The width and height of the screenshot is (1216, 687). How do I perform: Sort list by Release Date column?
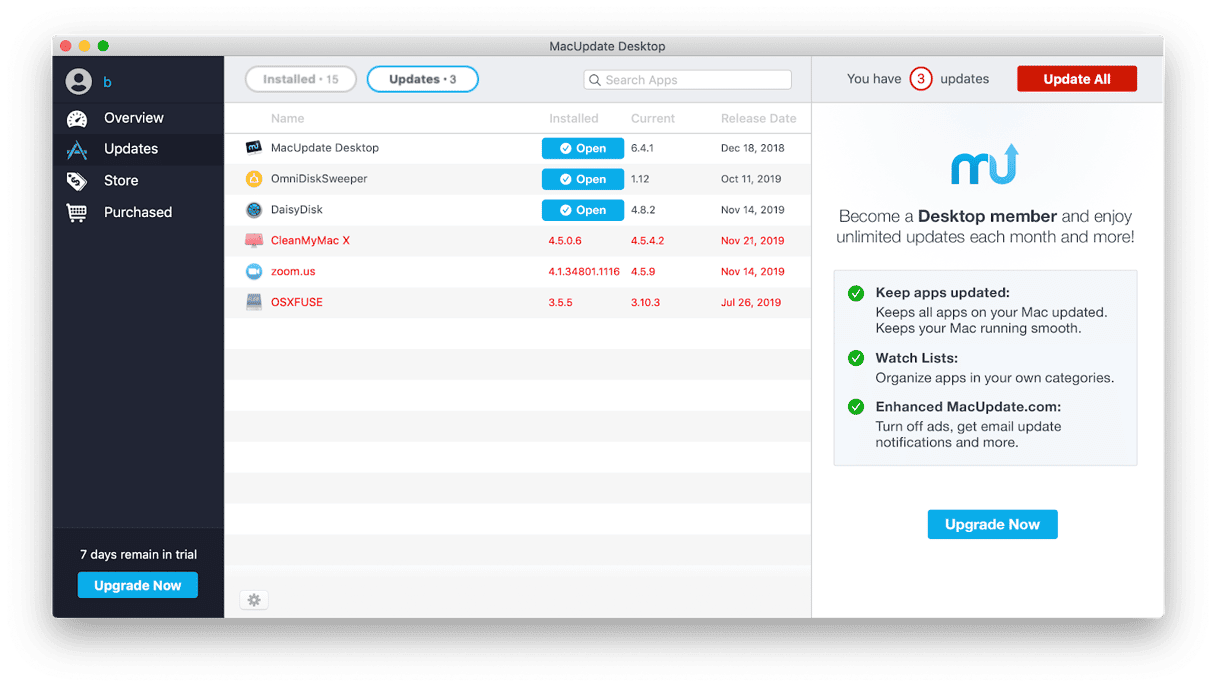[x=758, y=118]
